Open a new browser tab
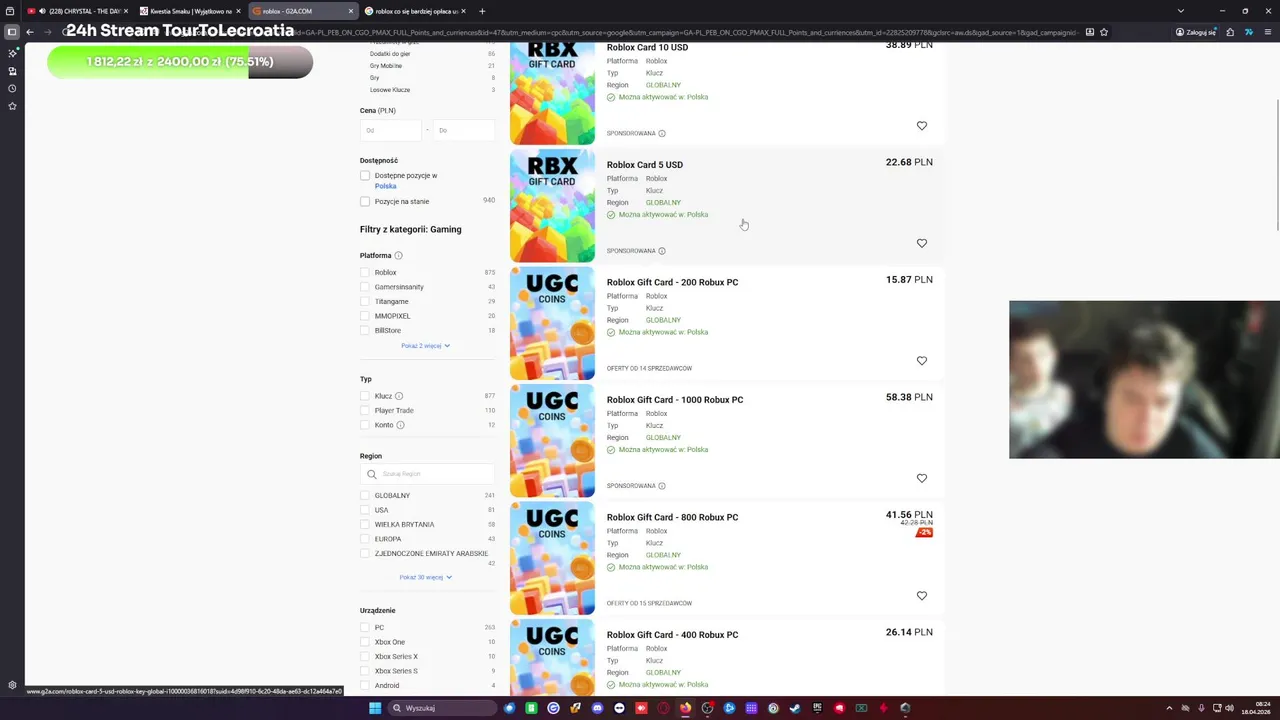Viewport: 1280px width, 720px height. tap(482, 11)
